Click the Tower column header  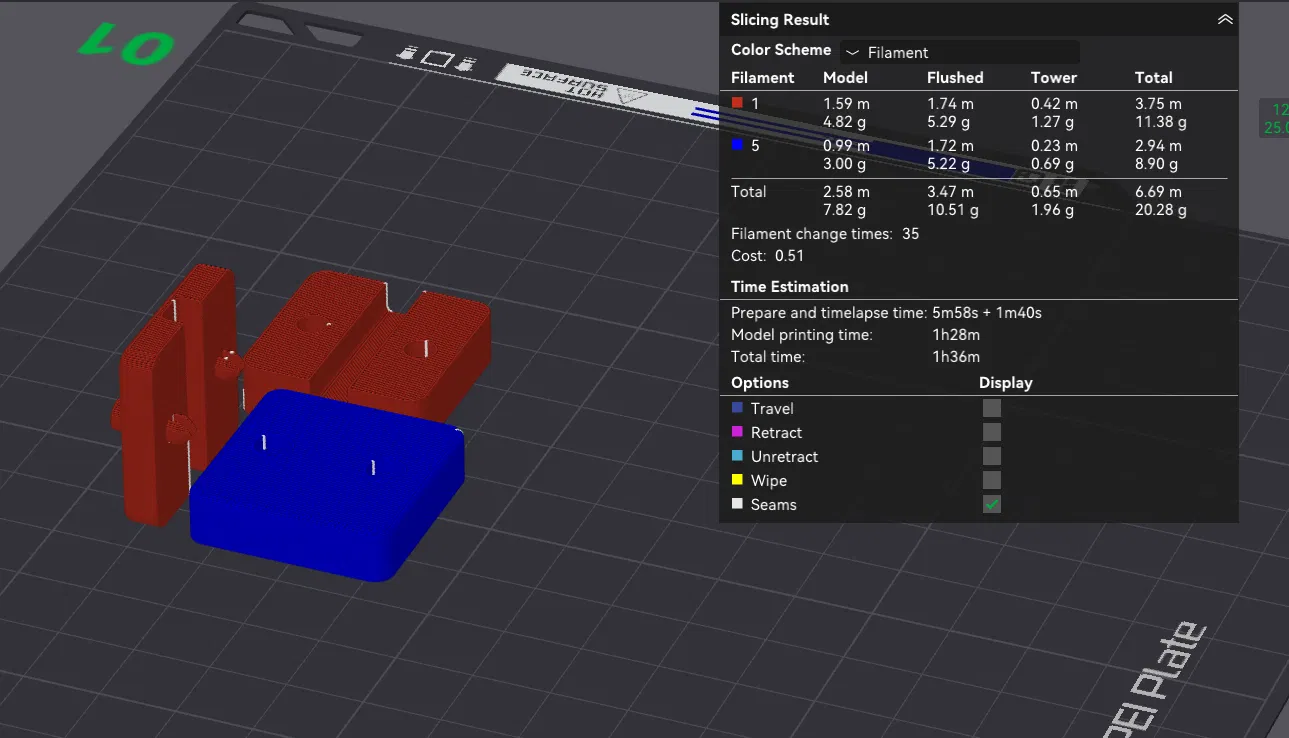(x=1054, y=77)
